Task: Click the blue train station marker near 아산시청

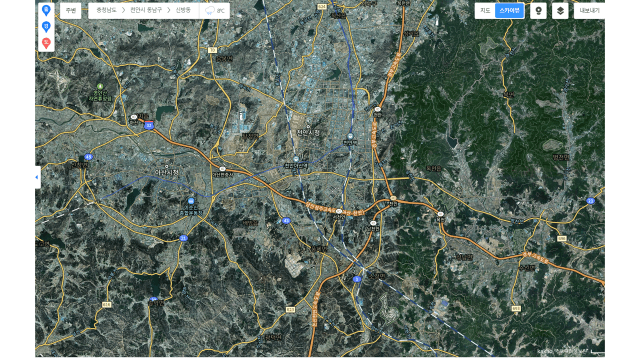Action: 191,201
